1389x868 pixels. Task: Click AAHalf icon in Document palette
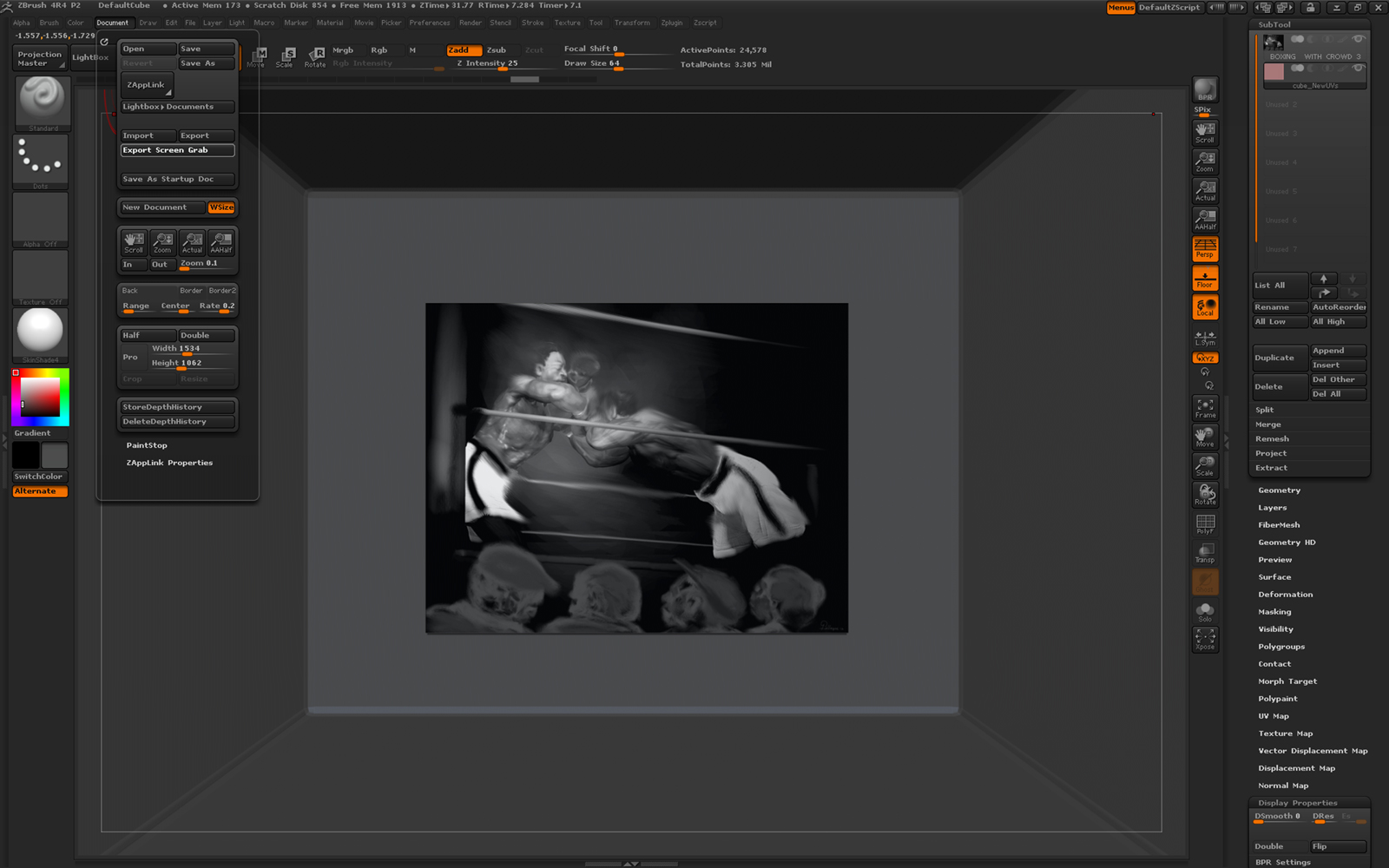click(221, 242)
